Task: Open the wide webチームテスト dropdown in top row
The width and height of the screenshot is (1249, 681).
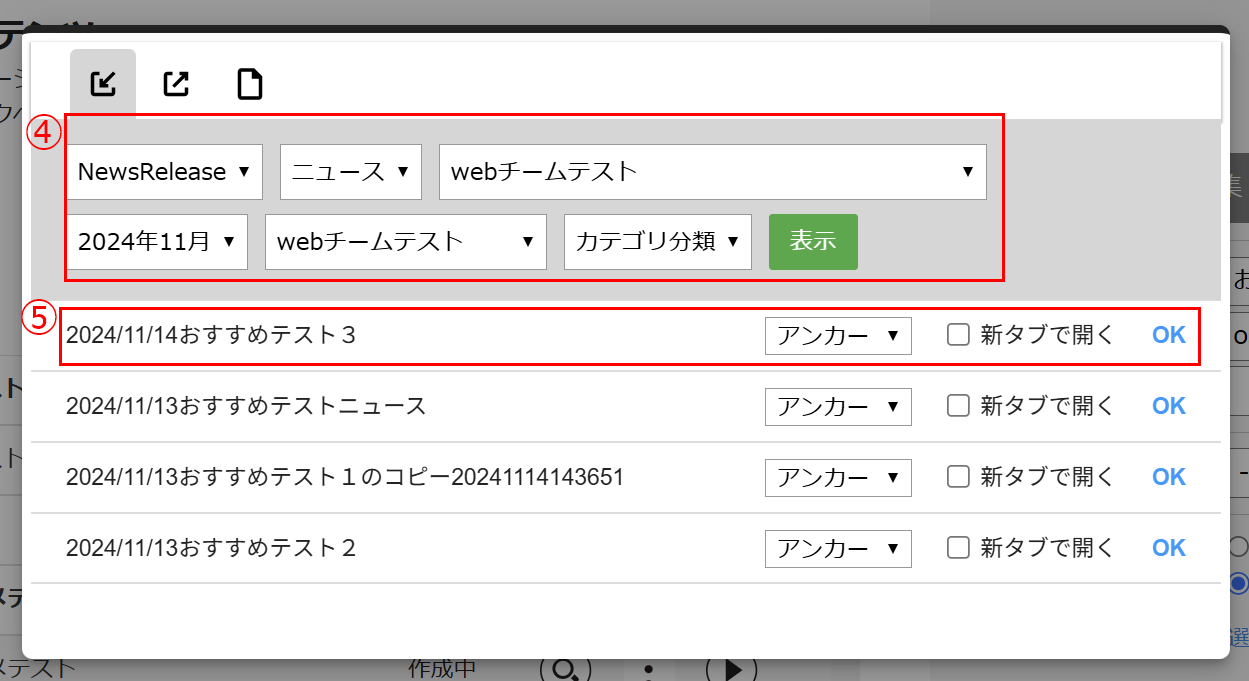Action: click(713, 172)
